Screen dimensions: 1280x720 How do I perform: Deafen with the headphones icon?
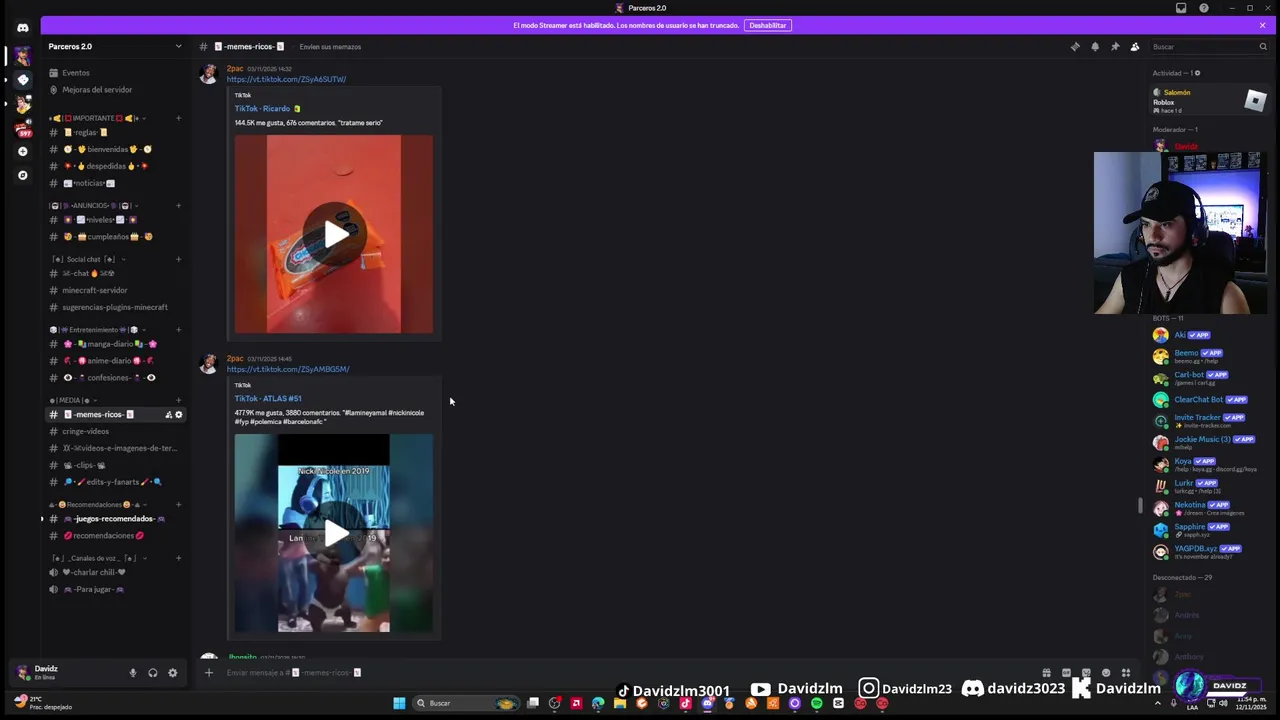pyautogui.click(x=152, y=673)
